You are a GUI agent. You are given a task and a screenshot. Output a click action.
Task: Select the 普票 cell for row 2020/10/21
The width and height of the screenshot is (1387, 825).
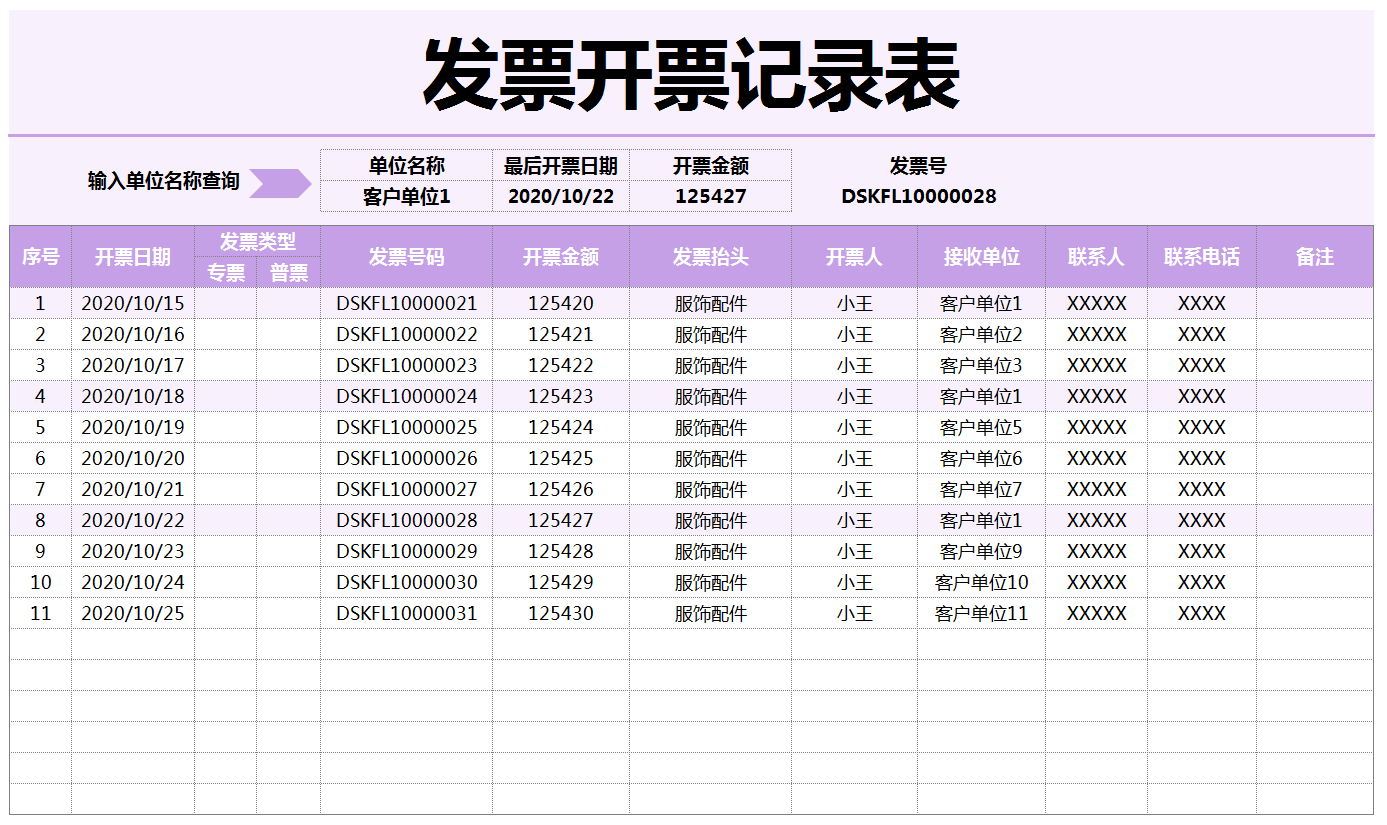coord(289,489)
